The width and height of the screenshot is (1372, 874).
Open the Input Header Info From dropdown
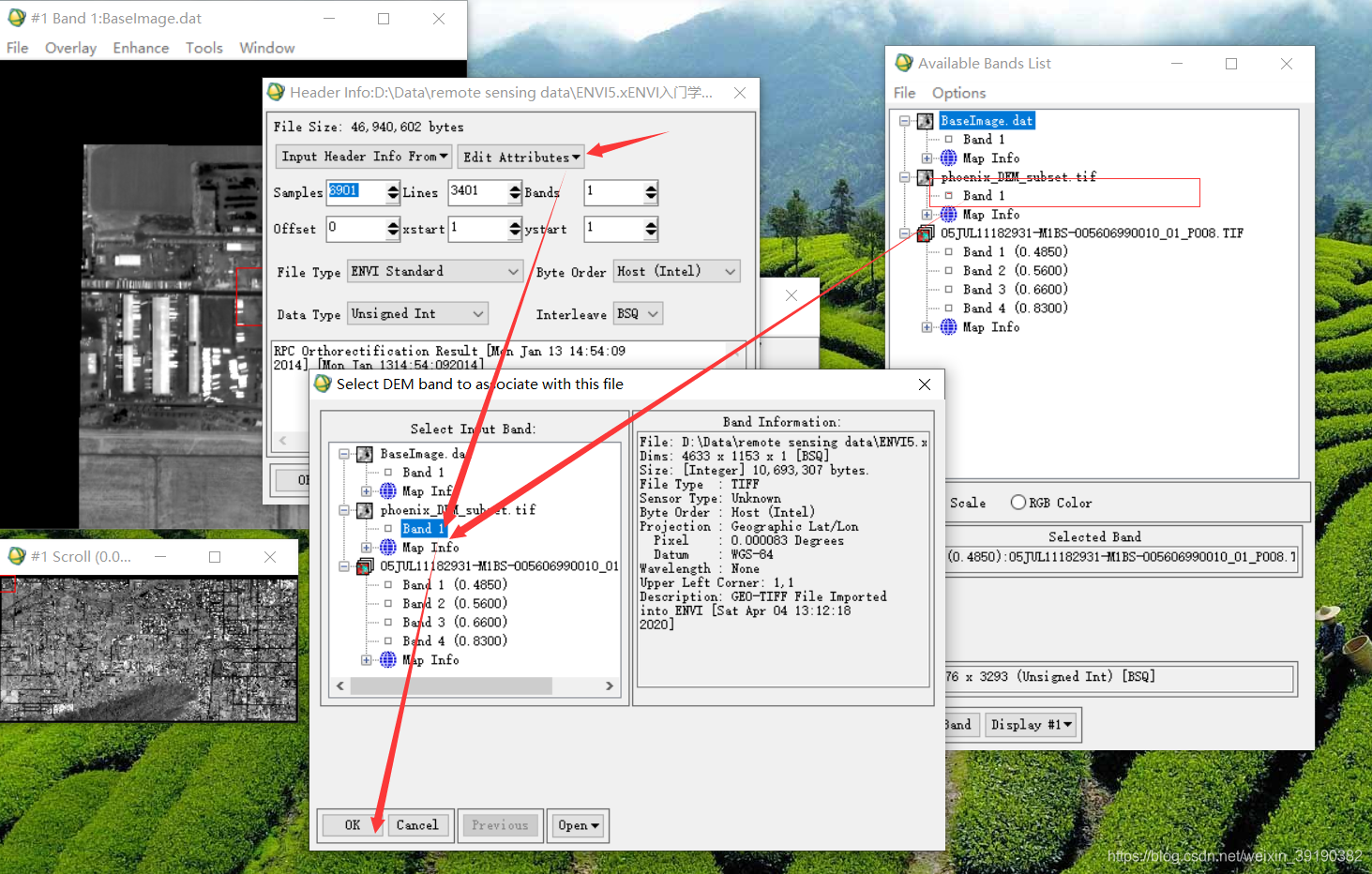(364, 157)
